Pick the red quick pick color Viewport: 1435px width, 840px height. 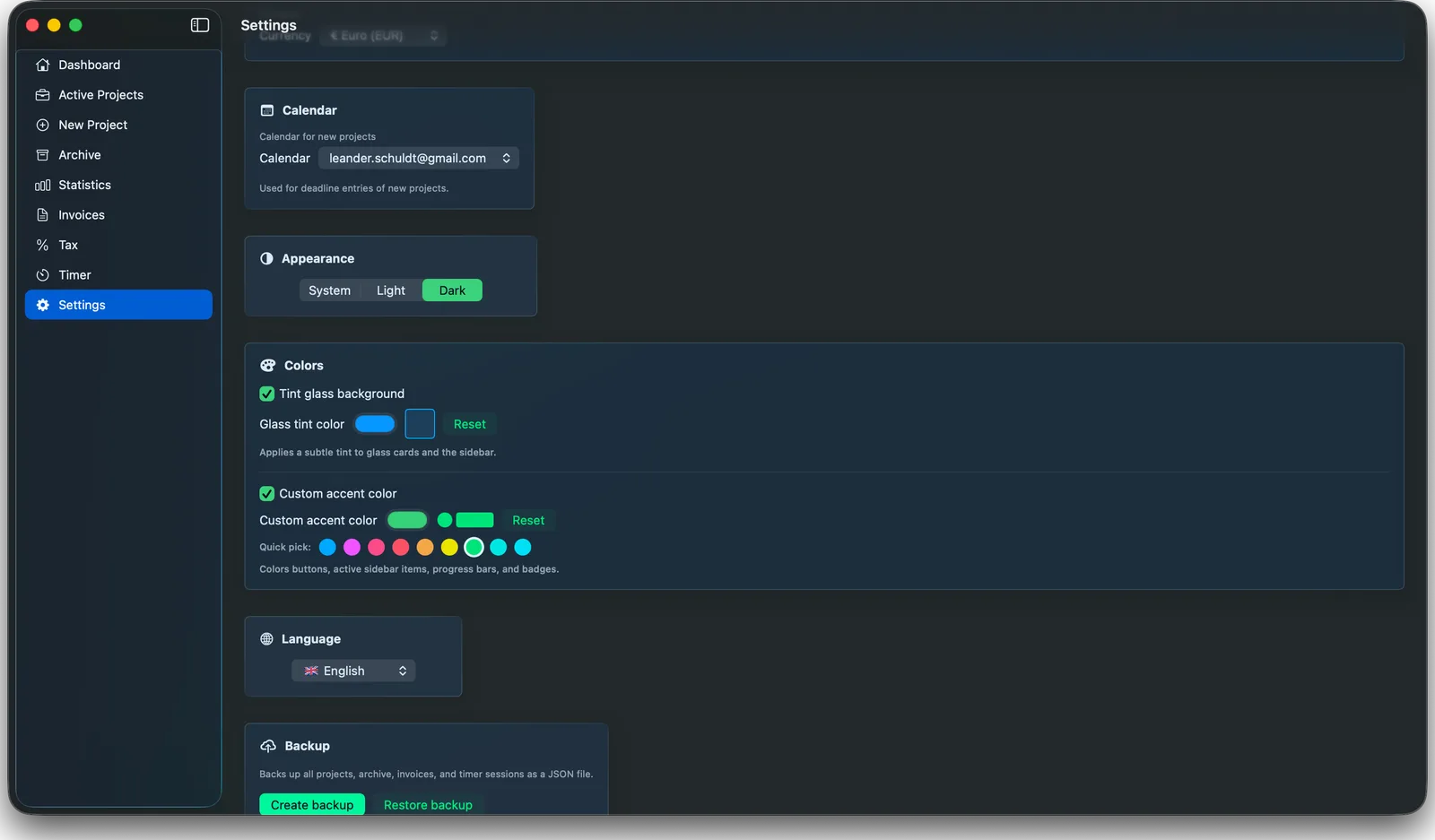pyautogui.click(x=401, y=547)
